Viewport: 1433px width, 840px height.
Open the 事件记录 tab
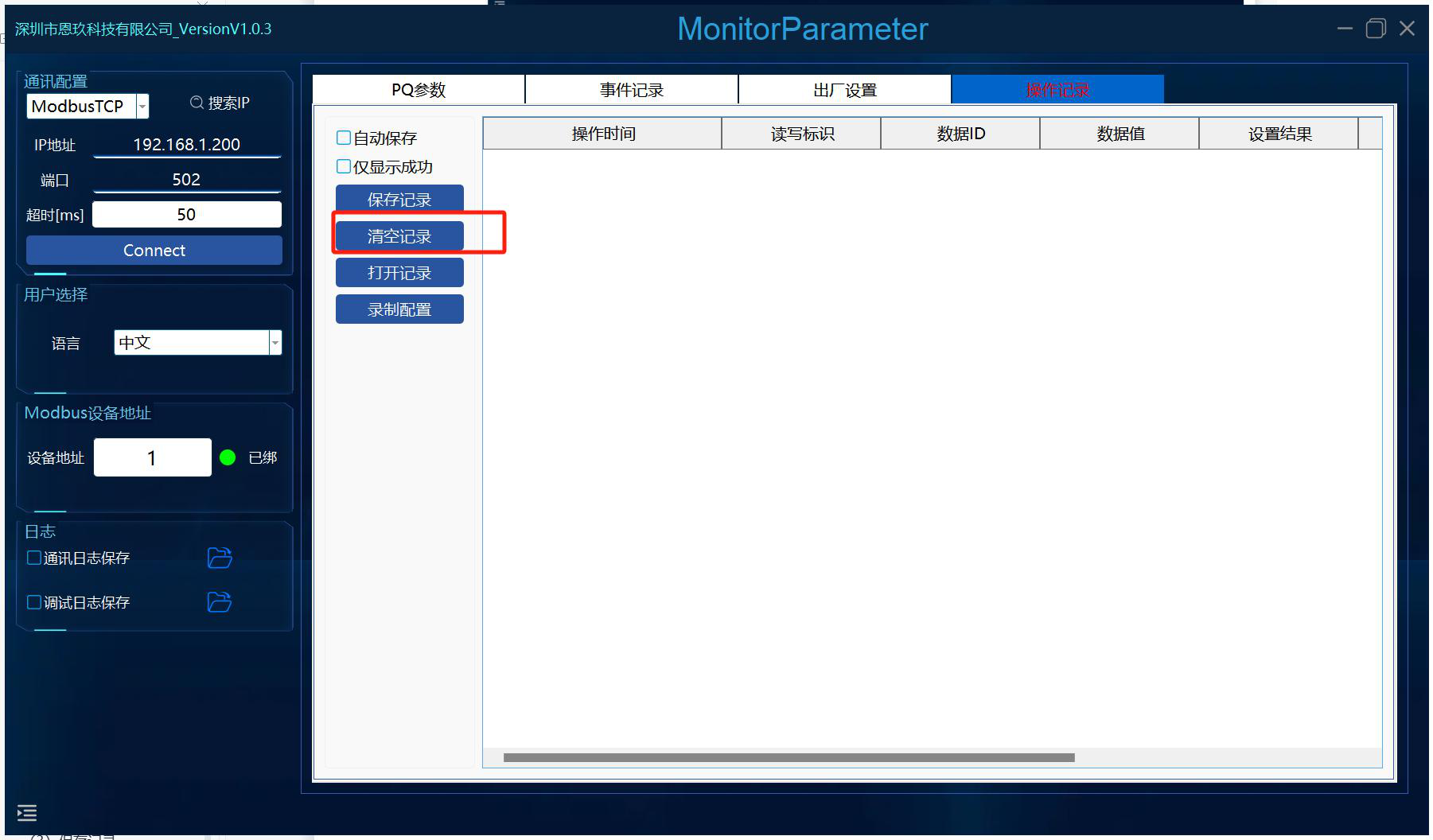pos(632,90)
